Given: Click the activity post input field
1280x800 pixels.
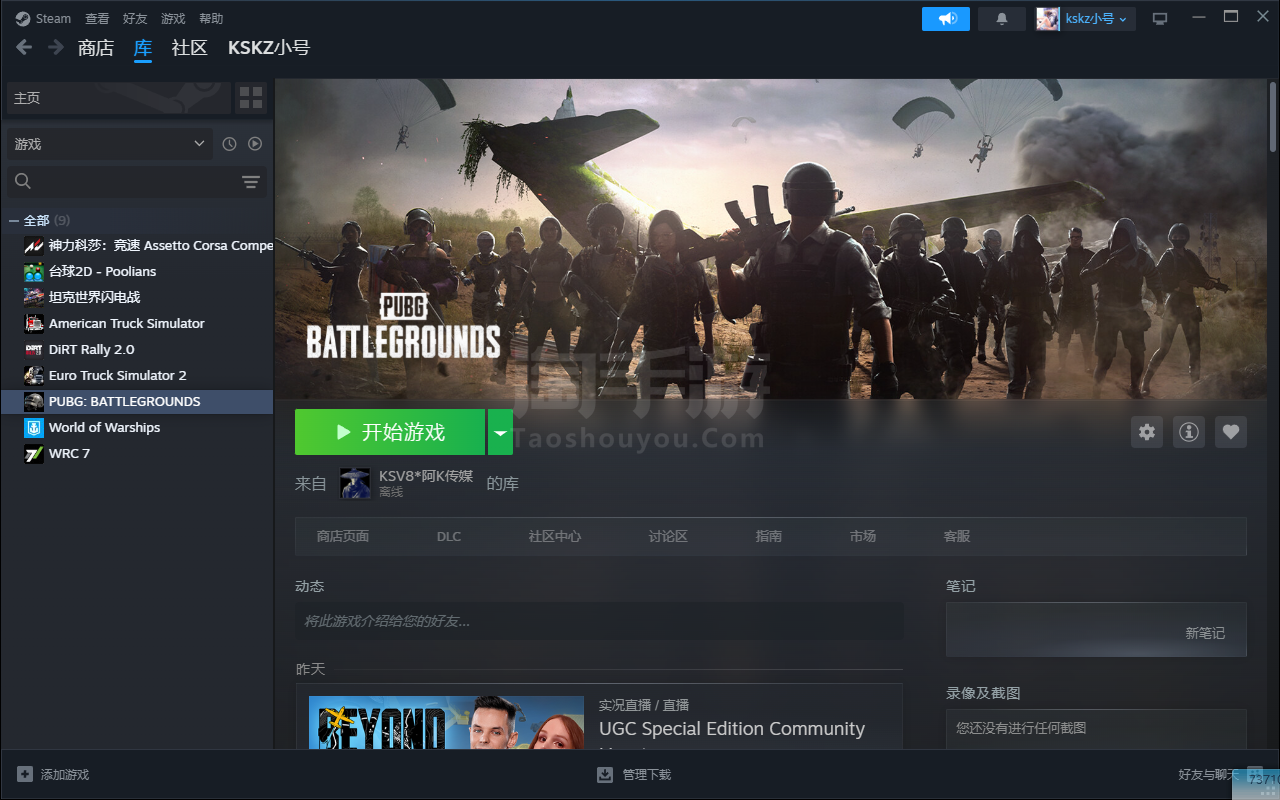Looking at the screenshot, I should (x=599, y=621).
